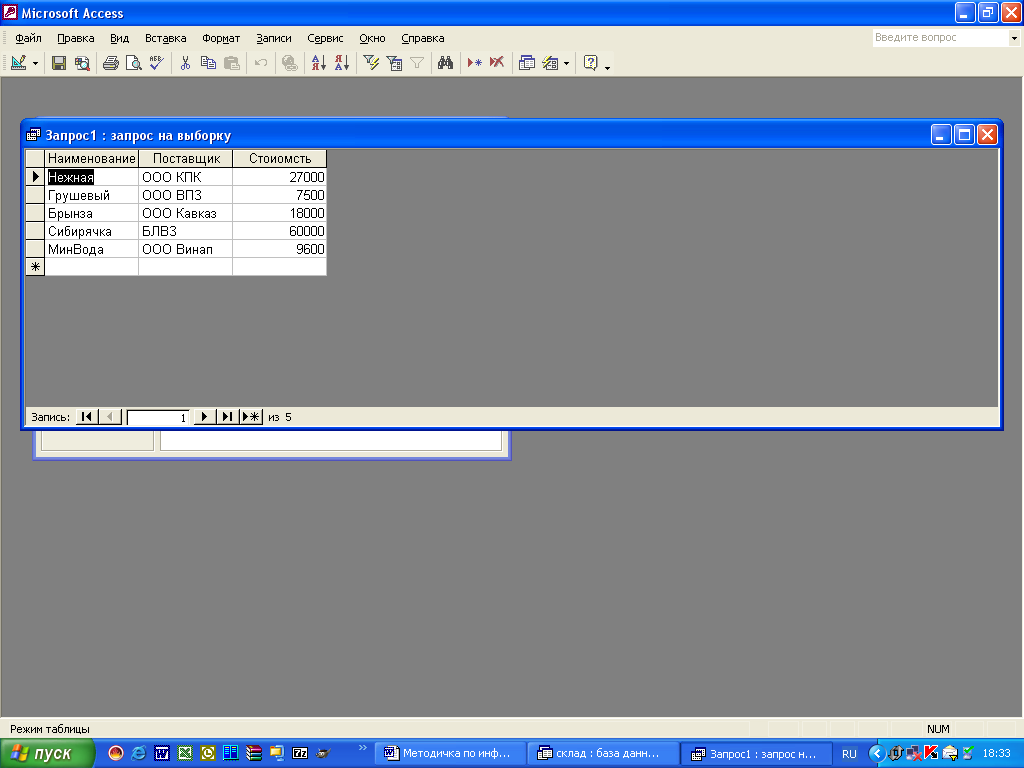Screen dimensions: 1024x768
Task: Click the Сибирячка cell
Action: [91, 231]
